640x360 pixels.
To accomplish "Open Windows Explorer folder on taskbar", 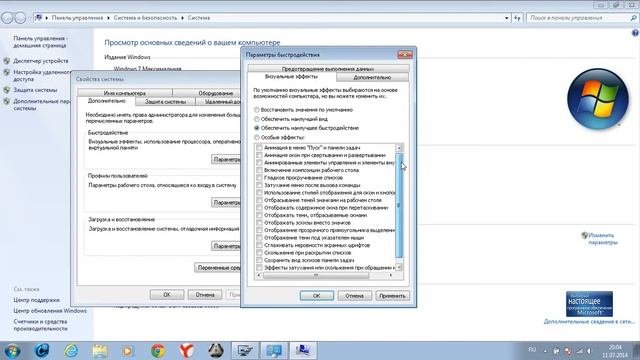I will point(100,351).
